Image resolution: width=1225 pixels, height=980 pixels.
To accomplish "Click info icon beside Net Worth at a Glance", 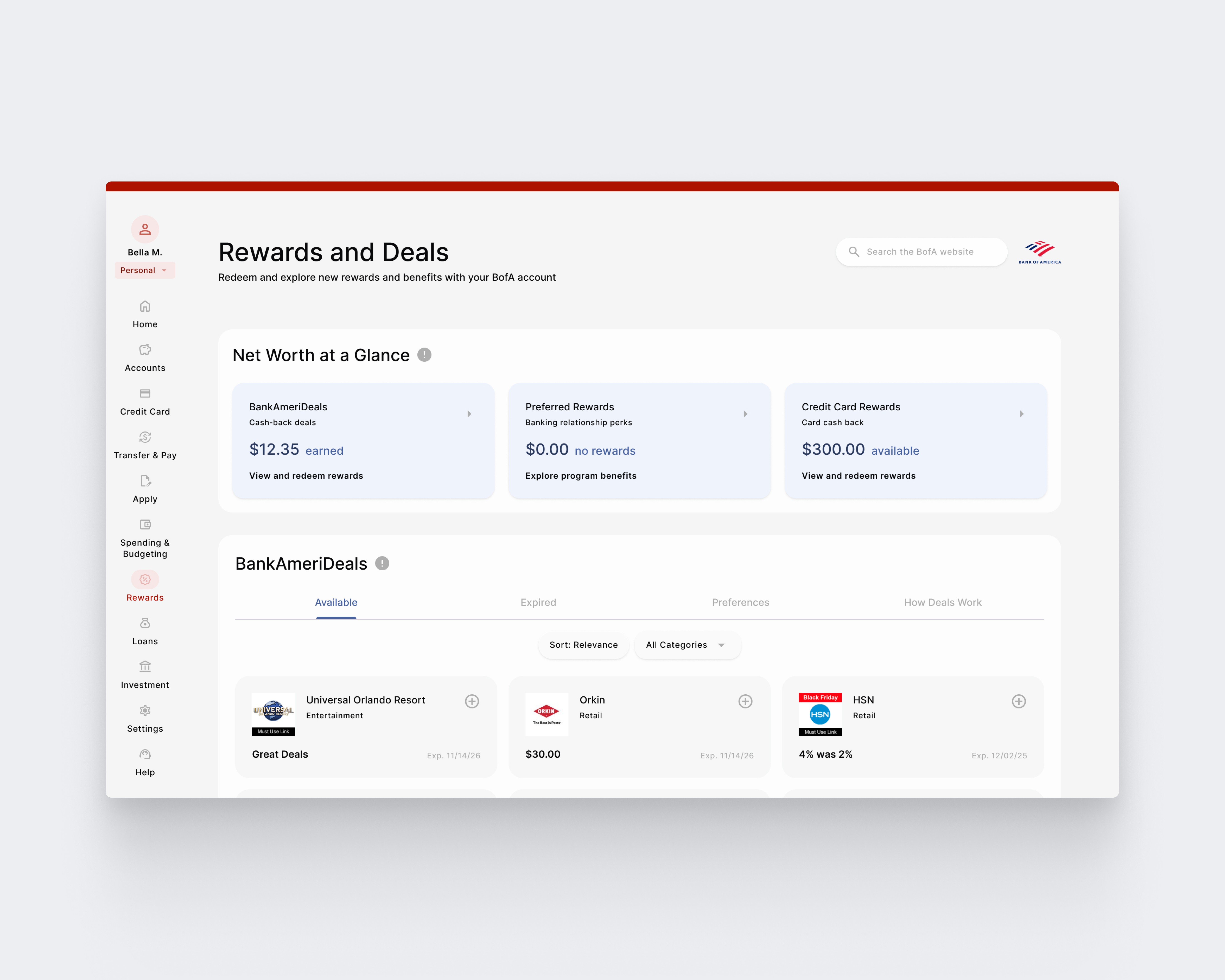I will pos(424,355).
